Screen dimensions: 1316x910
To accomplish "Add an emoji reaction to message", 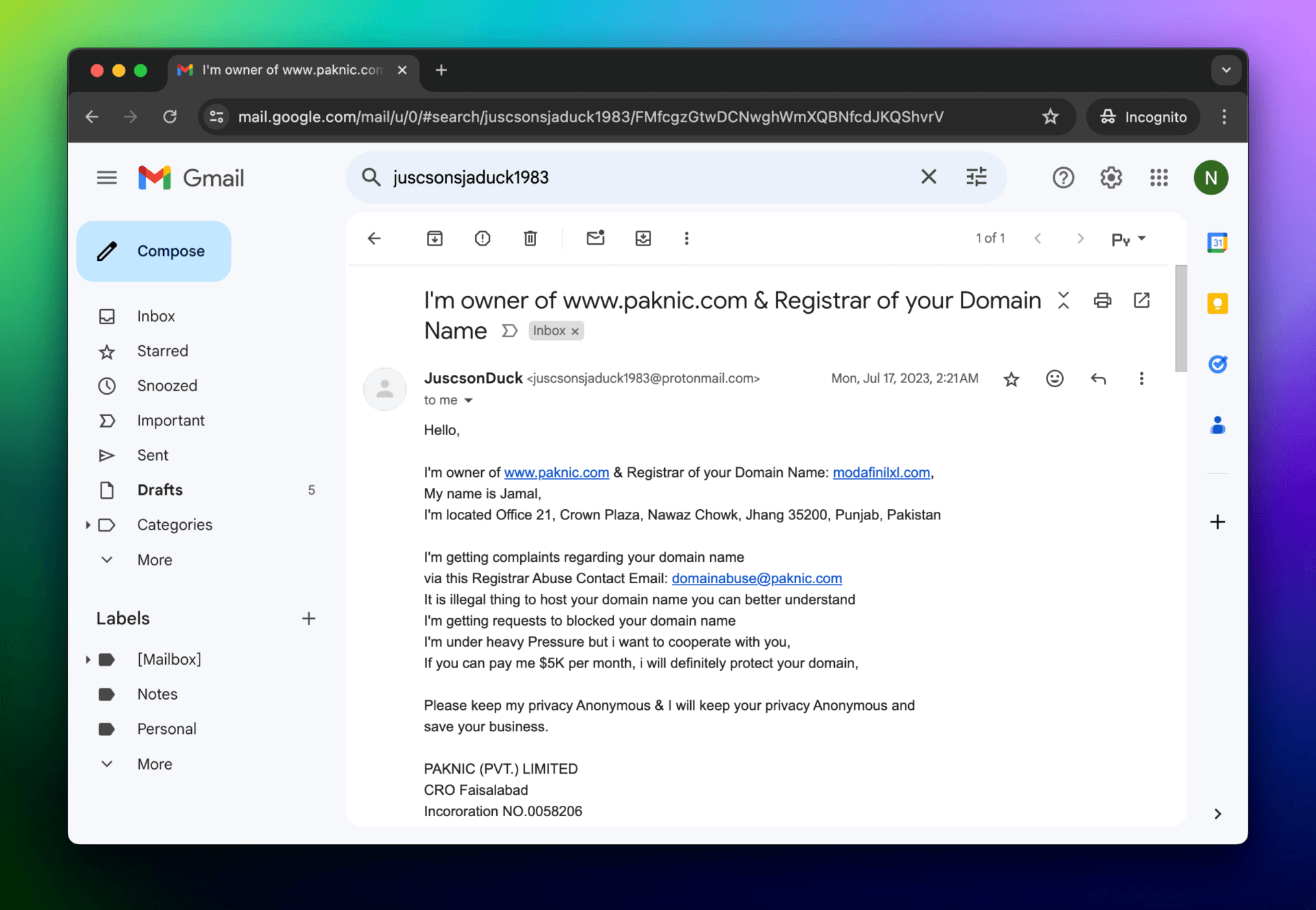I will 1055,378.
